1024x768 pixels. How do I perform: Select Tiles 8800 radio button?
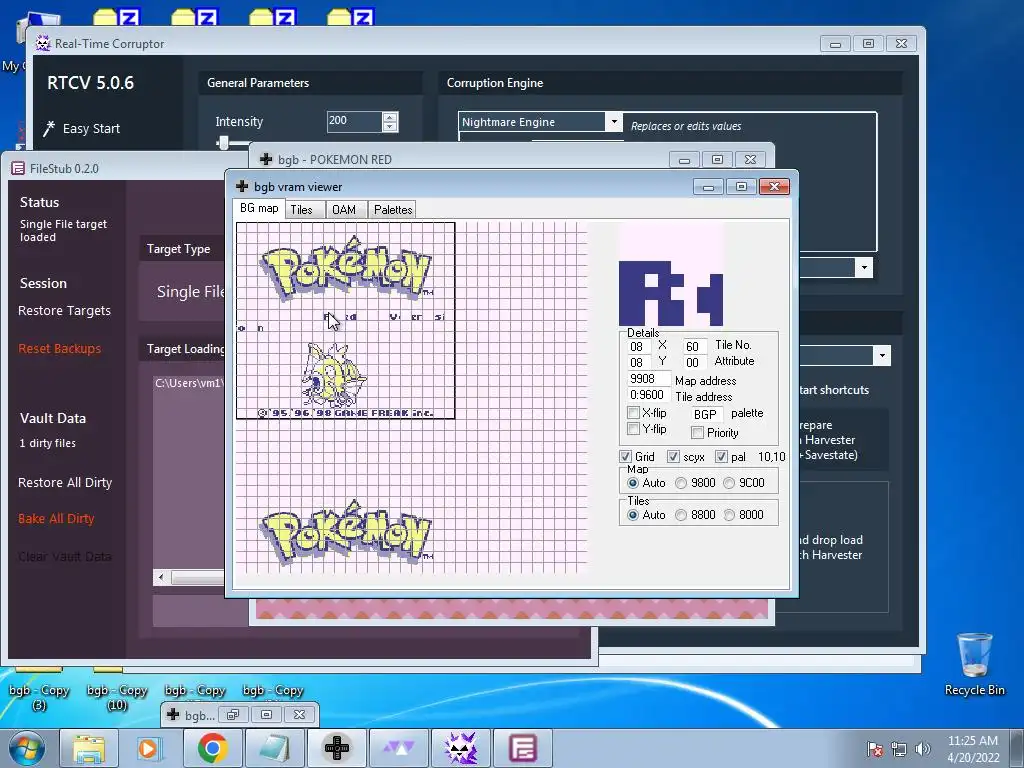coord(681,515)
